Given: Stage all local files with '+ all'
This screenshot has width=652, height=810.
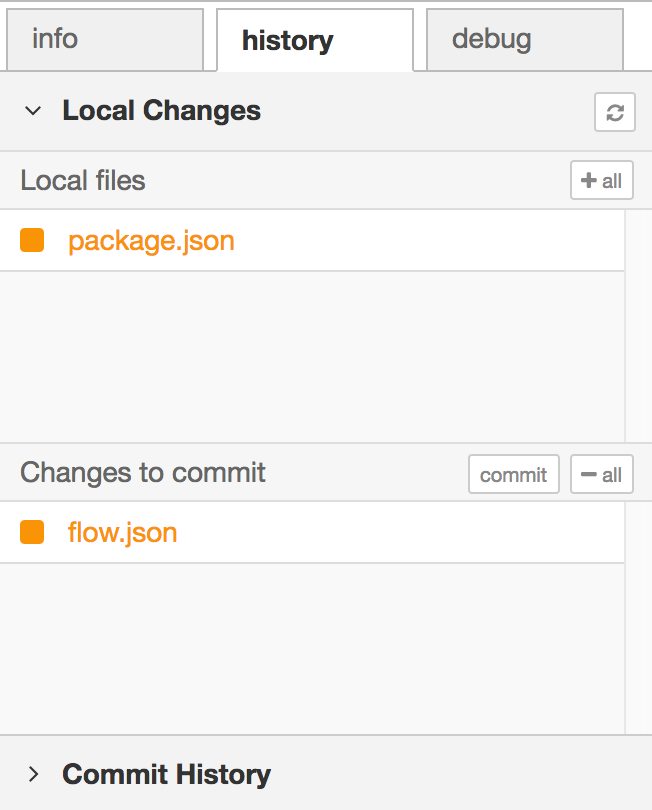Looking at the screenshot, I should (x=601, y=181).
